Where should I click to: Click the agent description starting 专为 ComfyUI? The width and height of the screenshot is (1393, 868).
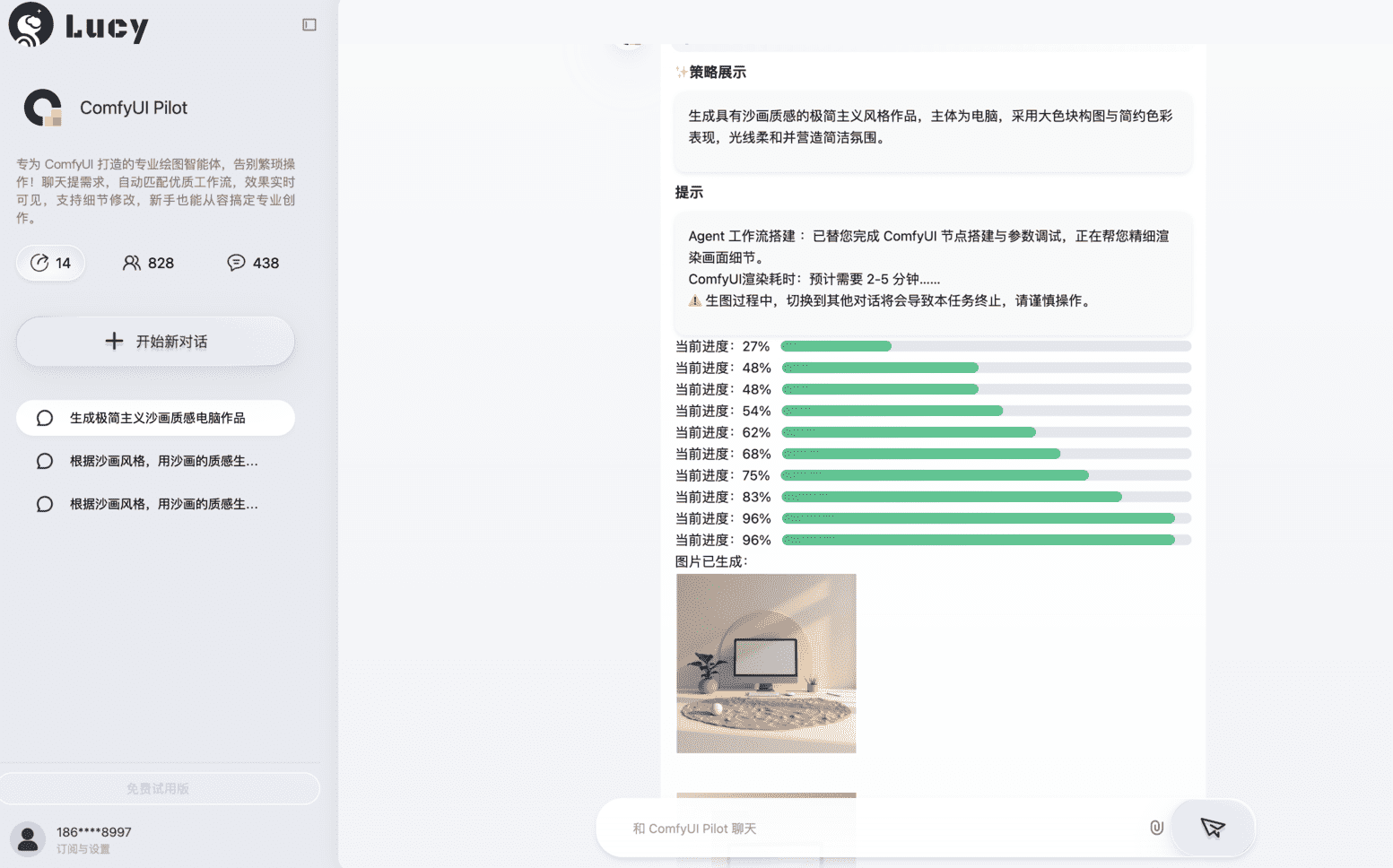click(155, 191)
